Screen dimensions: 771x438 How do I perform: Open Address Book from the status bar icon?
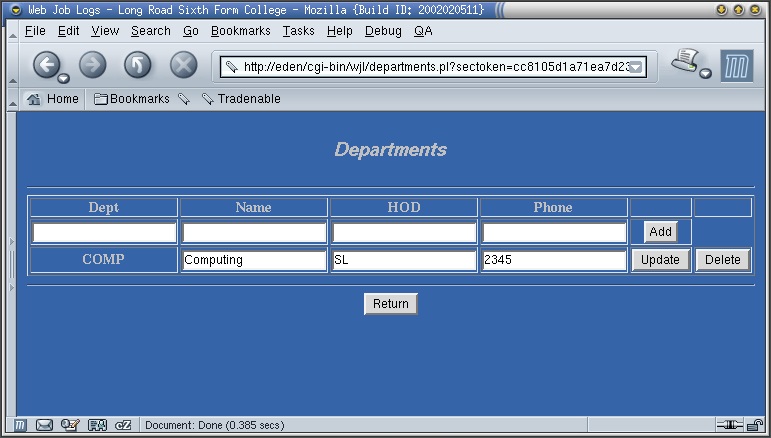click(x=97, y=425)
